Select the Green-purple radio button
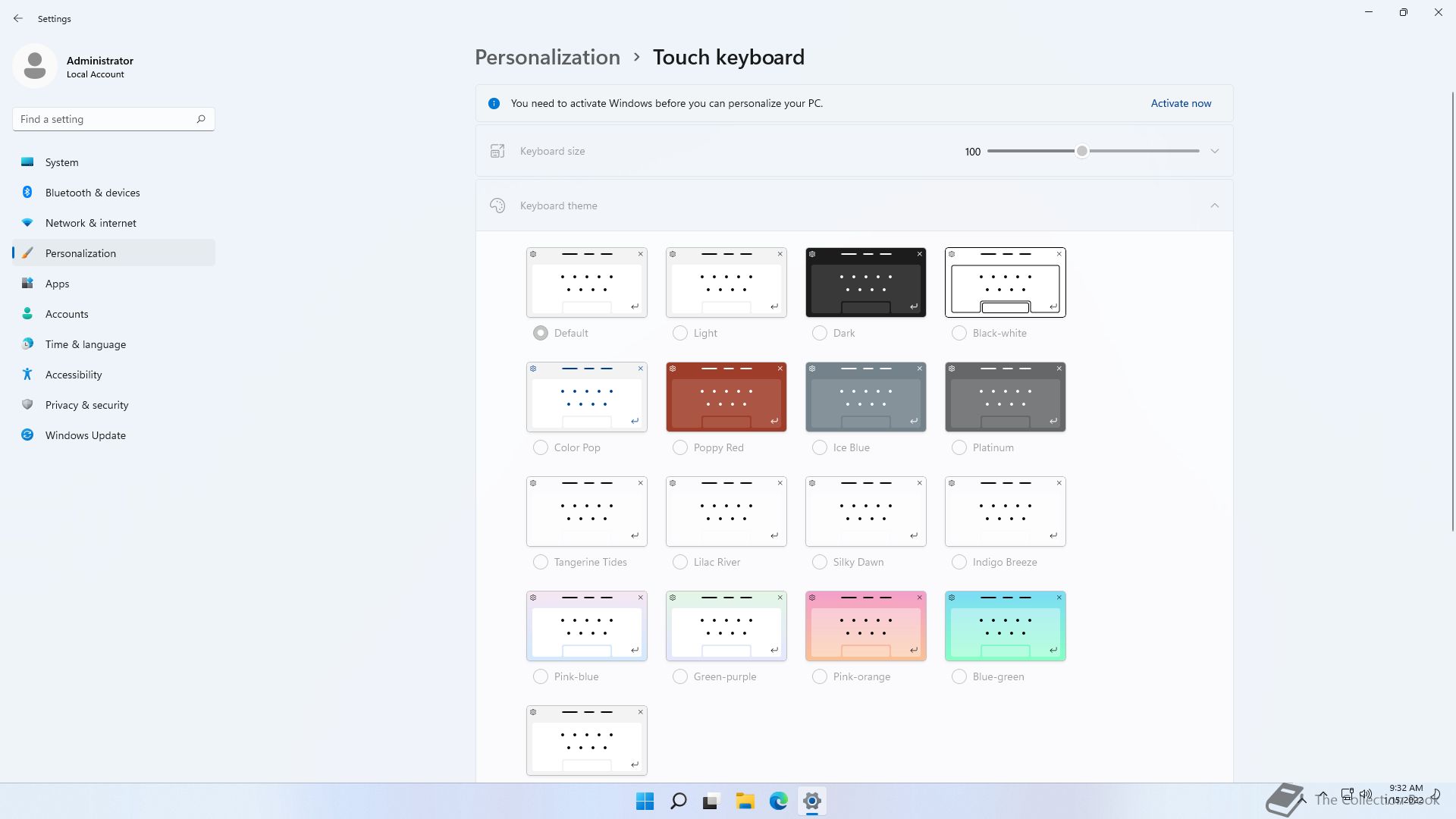Viewport: 1456px width, 819px height. click(x=680, y=676)
